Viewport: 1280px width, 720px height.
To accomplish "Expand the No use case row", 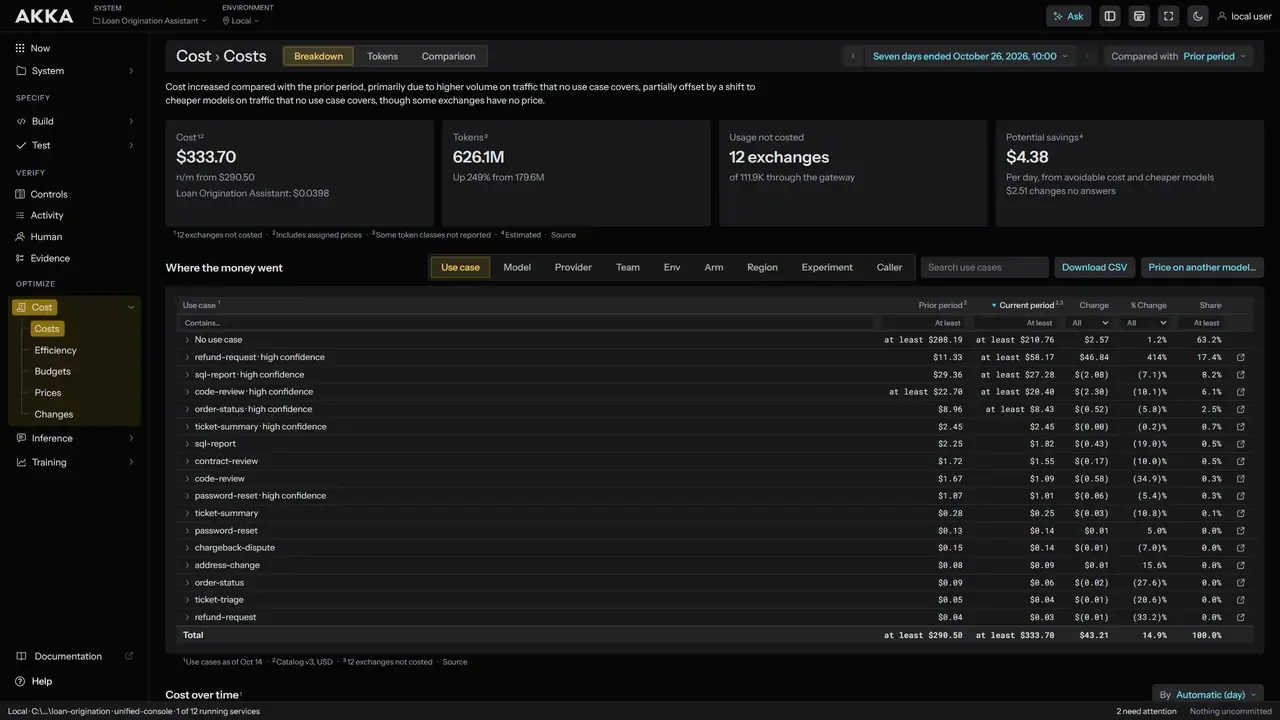I will (187, 340).
